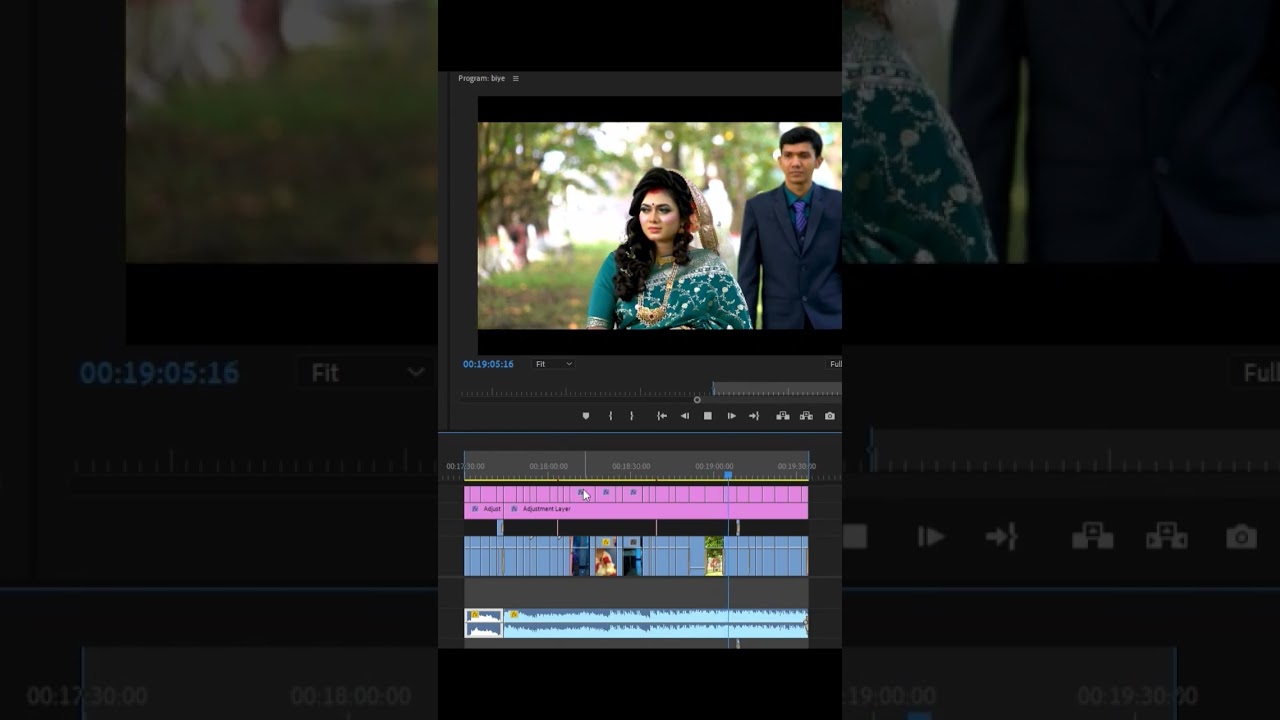
Task: Go to Out point button
Action: pyautogui.click(x=754, y=416)
